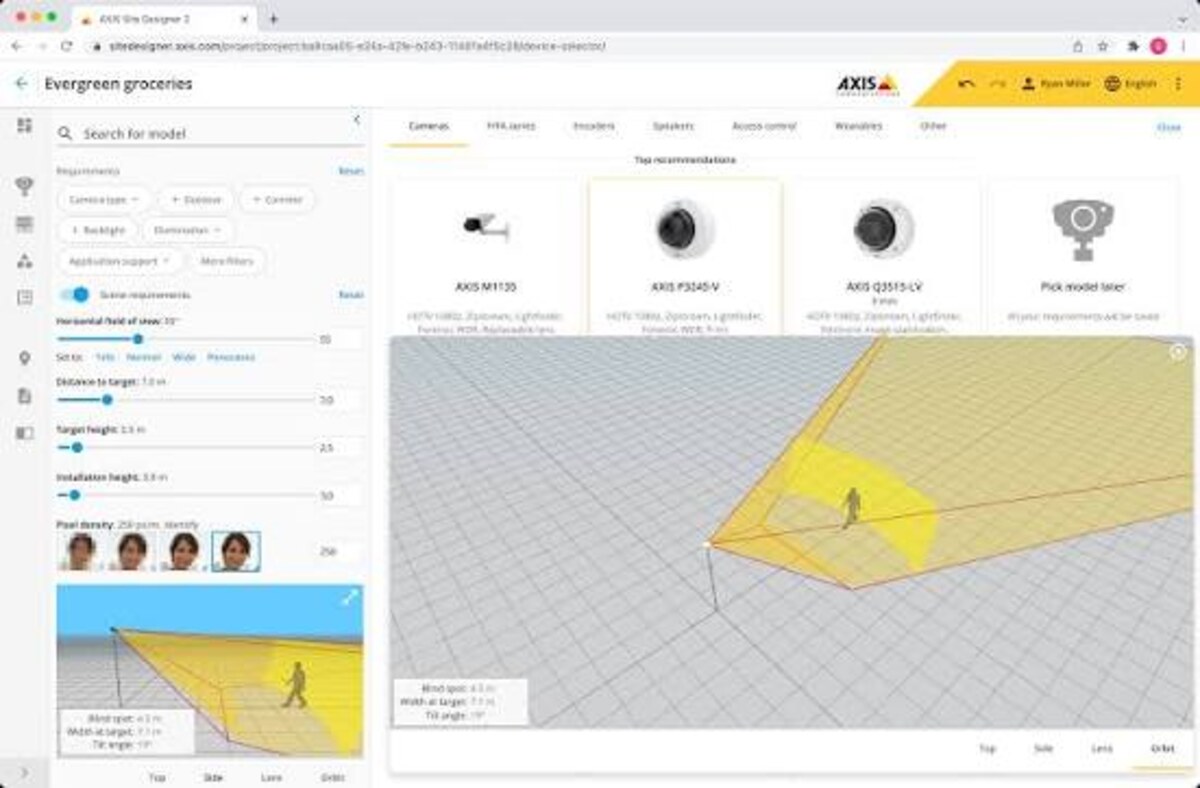Switch to the Access control tab

point(764,127)
